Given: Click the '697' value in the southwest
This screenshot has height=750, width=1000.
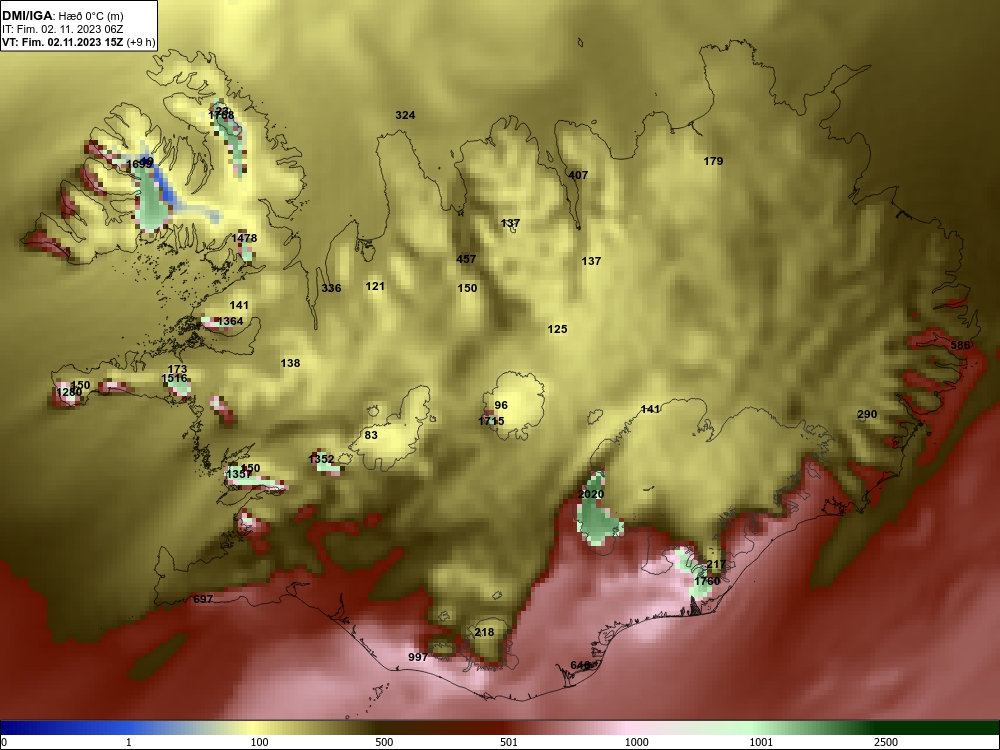Looking at the screenshot, I should click(203, 599).
